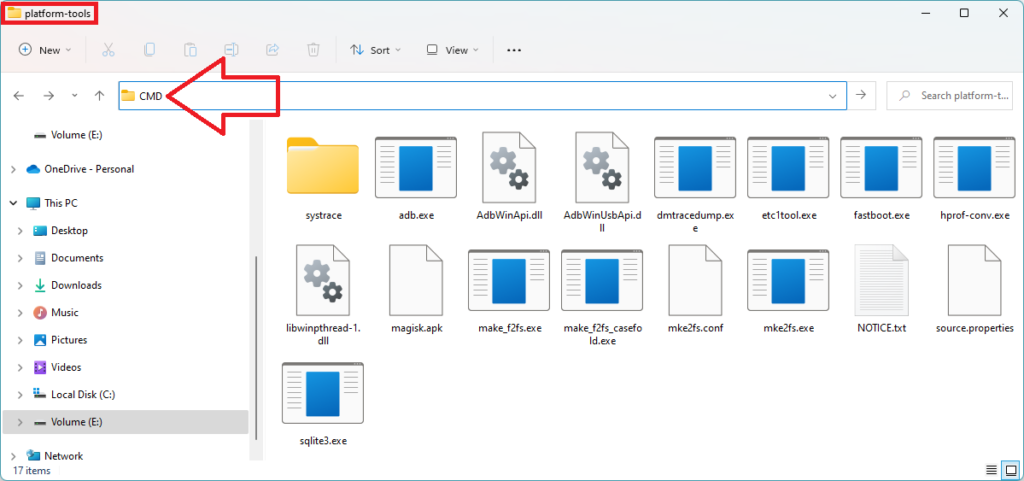Switch to the details view in the status bar
The width and height of the screenshot is (1024, 481).
pyautogui.click(x=991, y=469)
